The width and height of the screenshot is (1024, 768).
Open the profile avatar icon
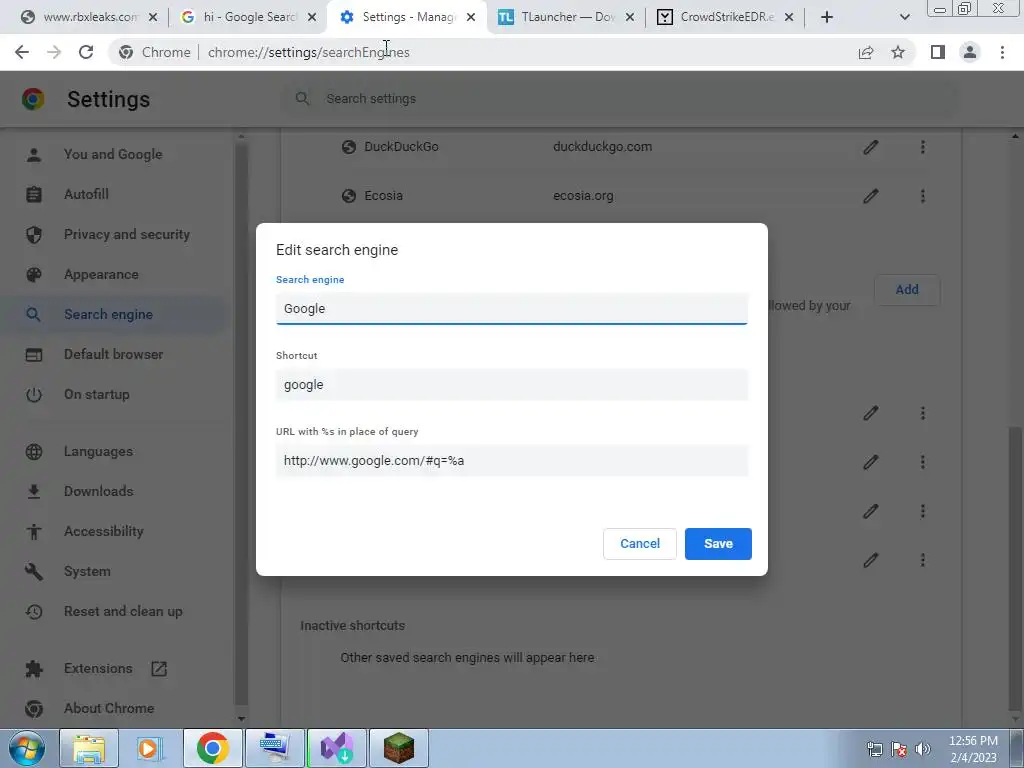pyautogui.click(x=970, y=52)
